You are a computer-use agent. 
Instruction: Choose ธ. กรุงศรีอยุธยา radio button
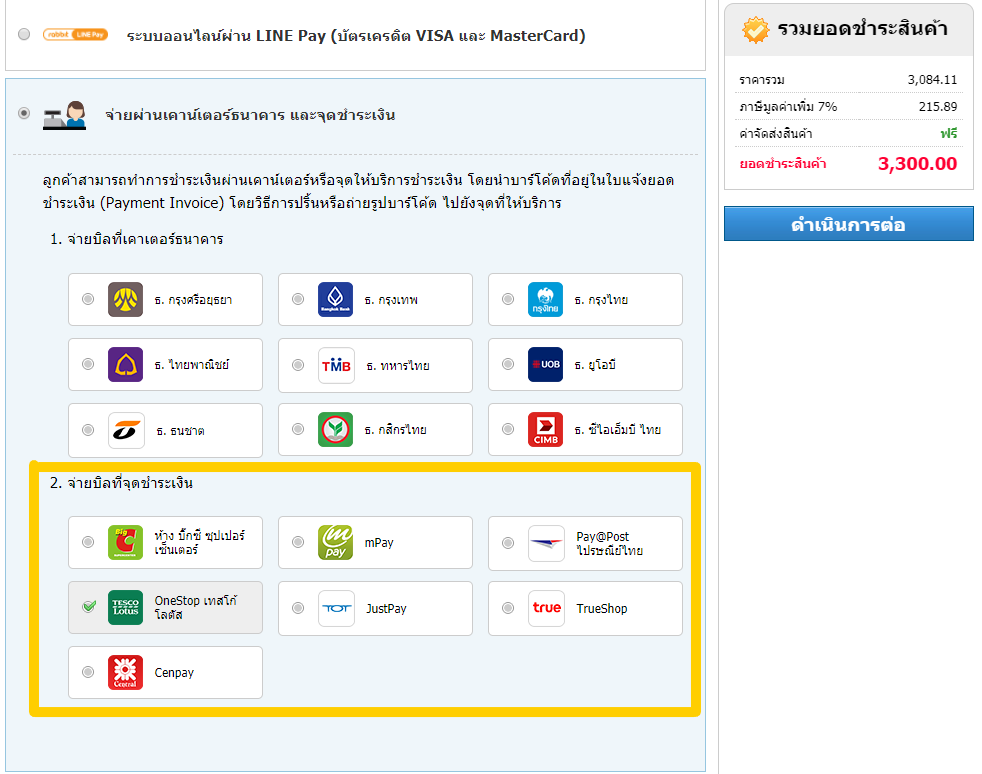(88, 299)
